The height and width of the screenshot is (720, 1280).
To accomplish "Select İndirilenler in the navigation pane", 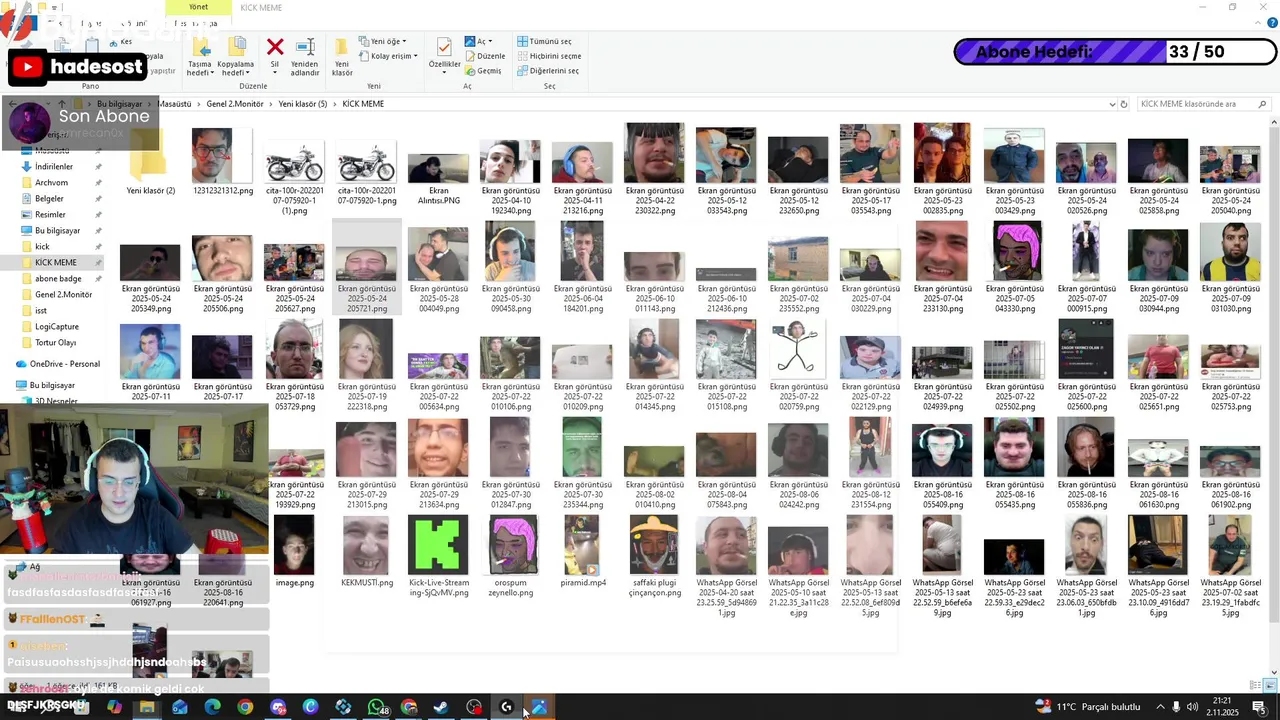I will (54, 167).
